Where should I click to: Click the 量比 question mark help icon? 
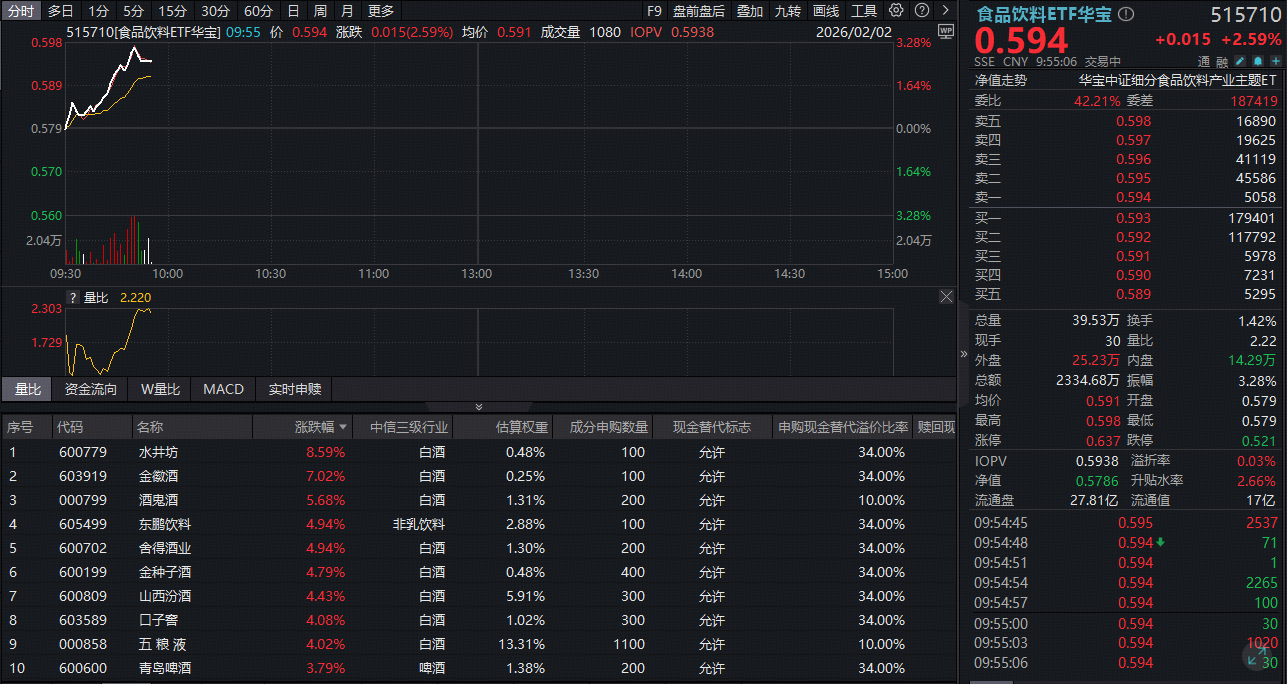(x=72, y=297)
